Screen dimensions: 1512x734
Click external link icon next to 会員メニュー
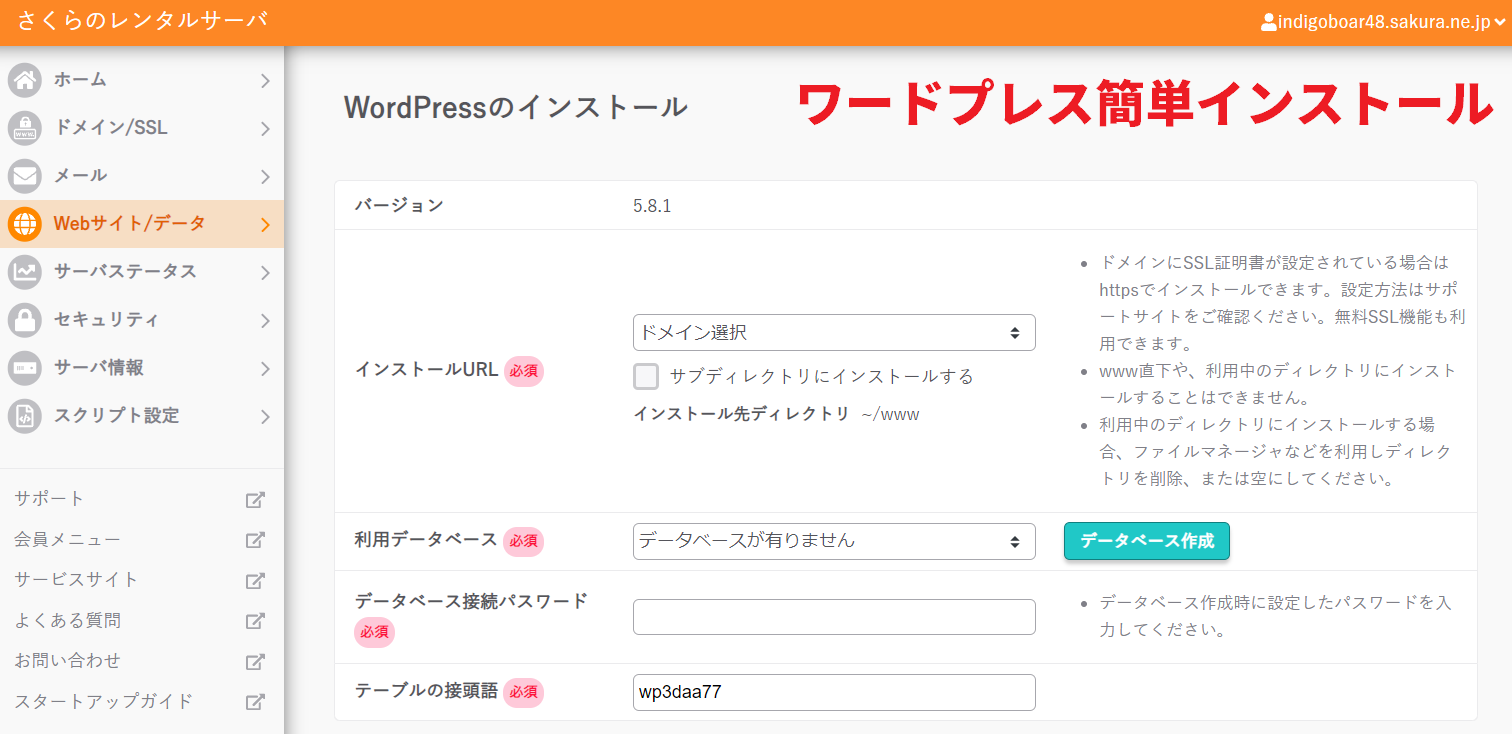coord(255,540)
